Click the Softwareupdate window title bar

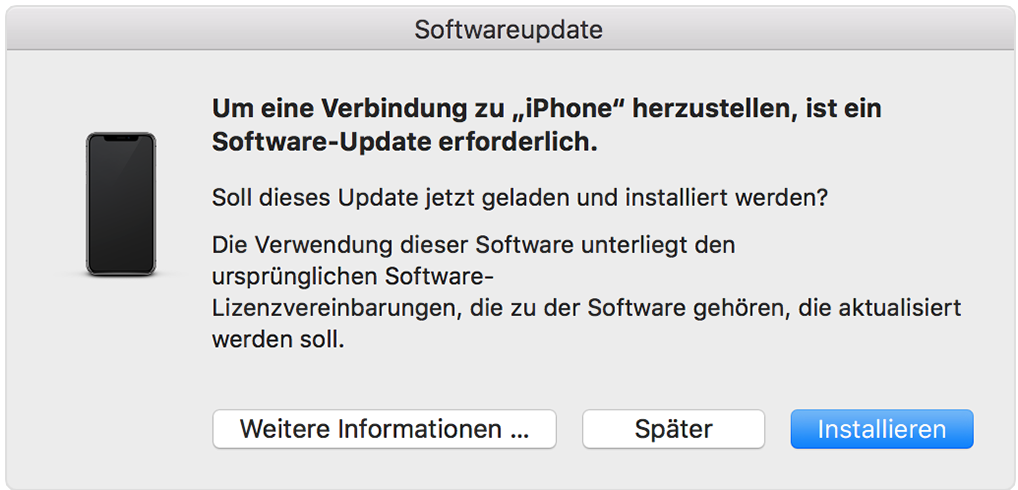509,30
